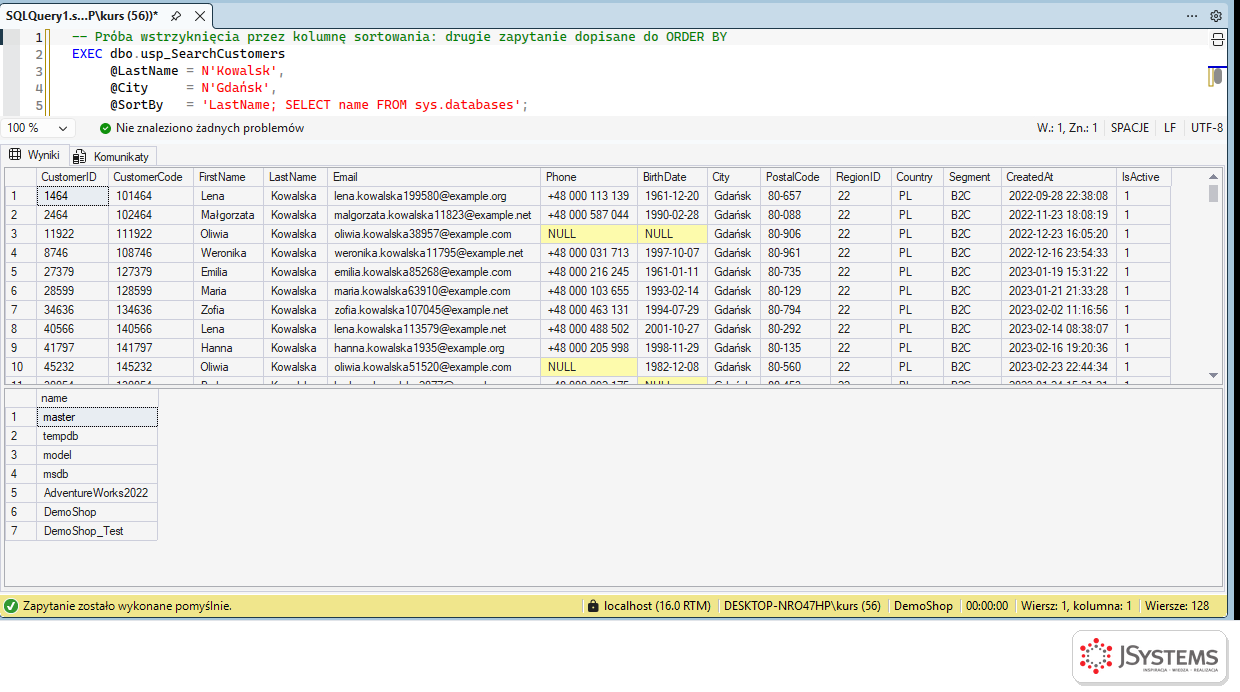The width and height of the screenshot is (1240, 692).
Task: Select the FirstName cell Małgorzata
Action: click(x=229, y=215)
